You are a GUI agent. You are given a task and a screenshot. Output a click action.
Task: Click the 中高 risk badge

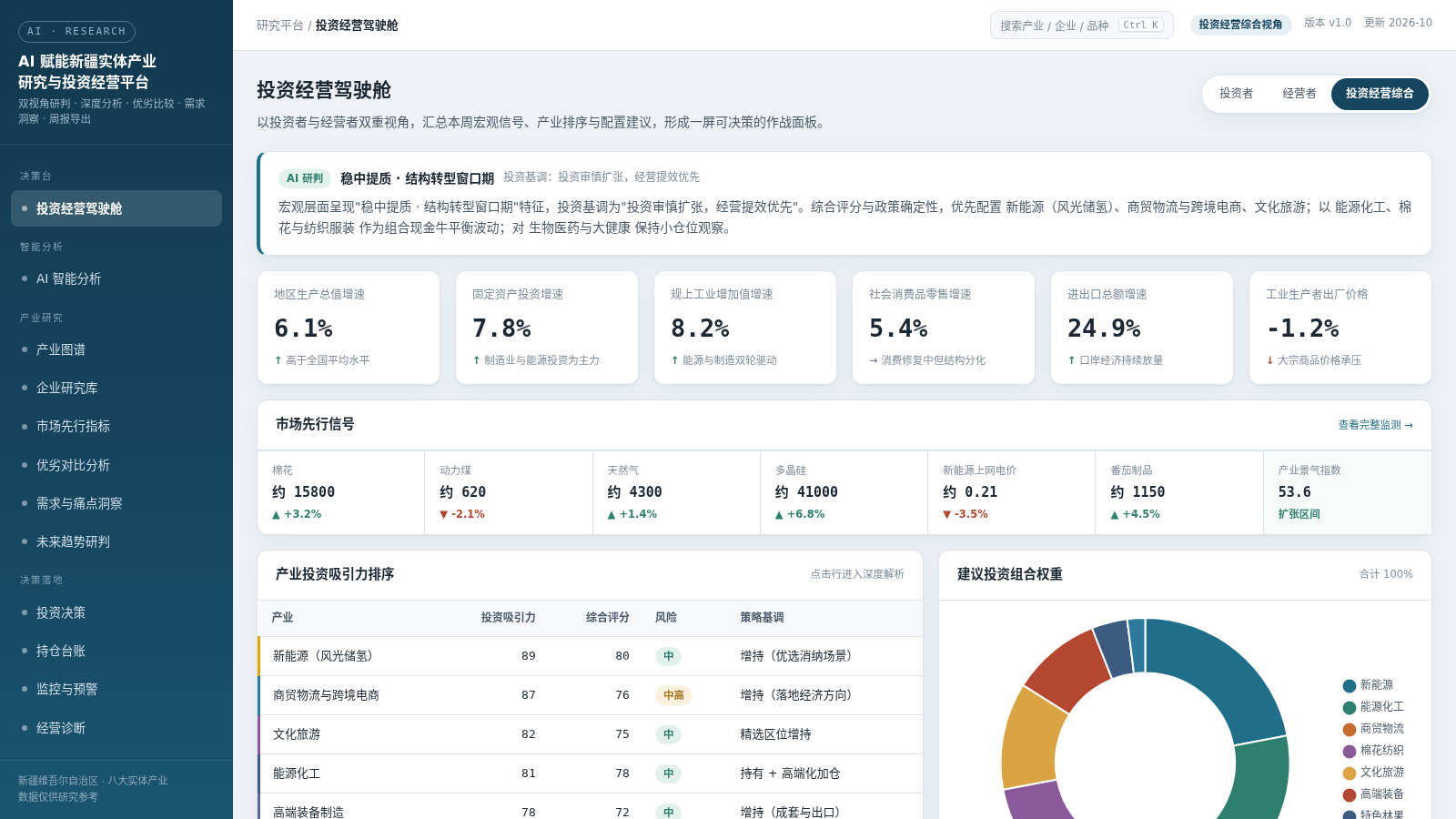(673, 695)
